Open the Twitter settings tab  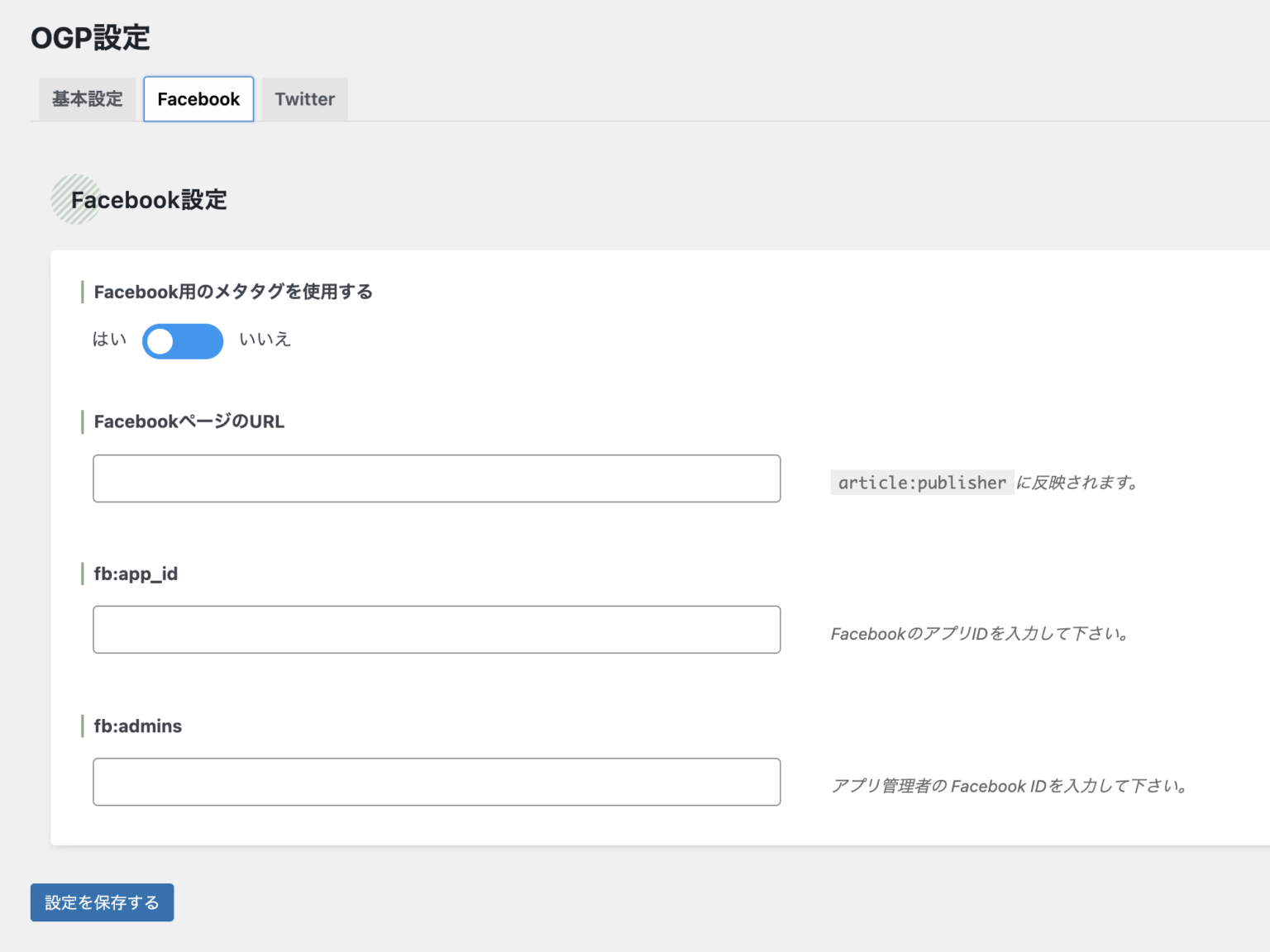(304, 98)
